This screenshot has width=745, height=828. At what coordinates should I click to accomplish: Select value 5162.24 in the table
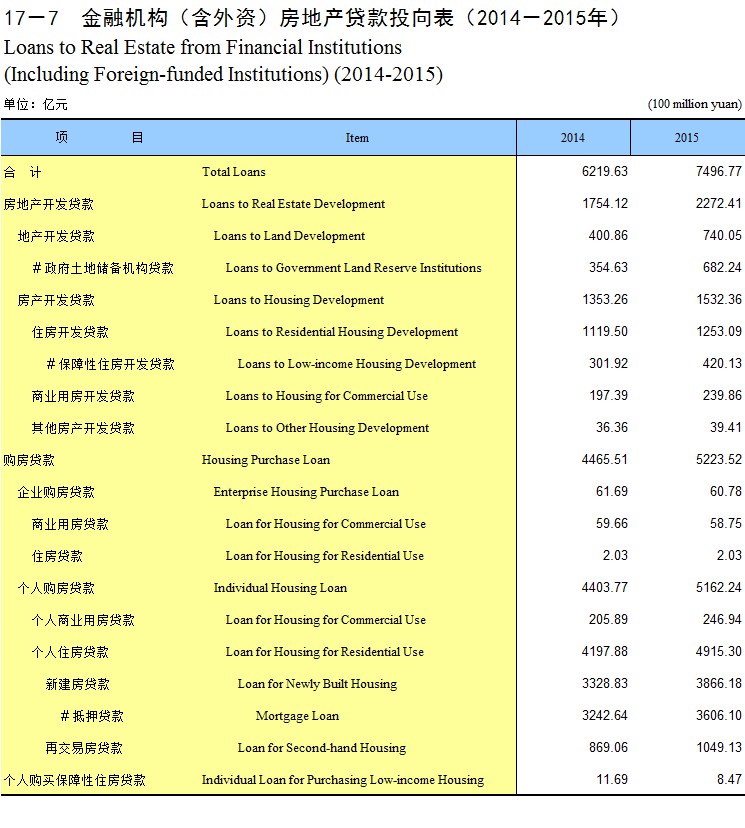(x=719, y=587)
